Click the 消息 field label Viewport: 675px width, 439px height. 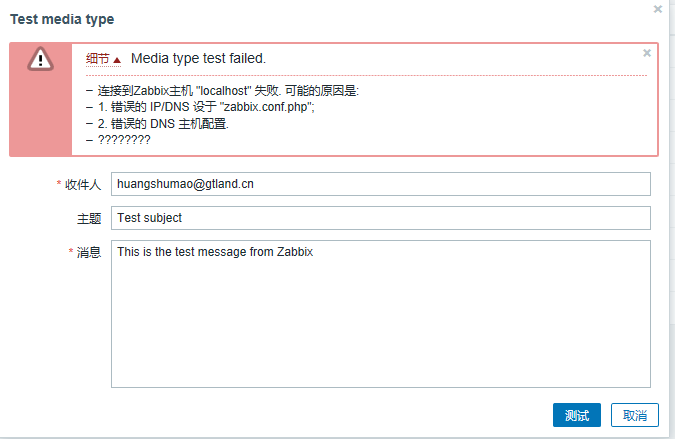88,253
